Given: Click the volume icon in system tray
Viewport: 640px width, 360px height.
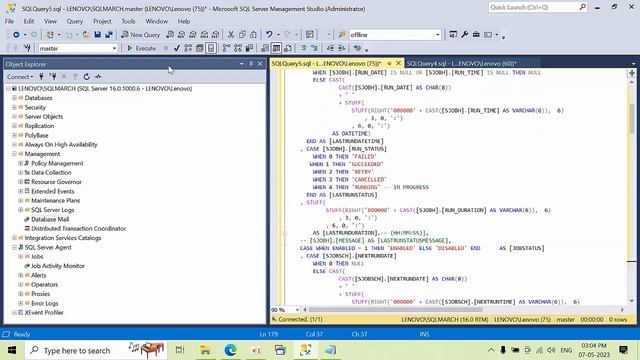Looking at the screenshot, I should pos(551,350).
